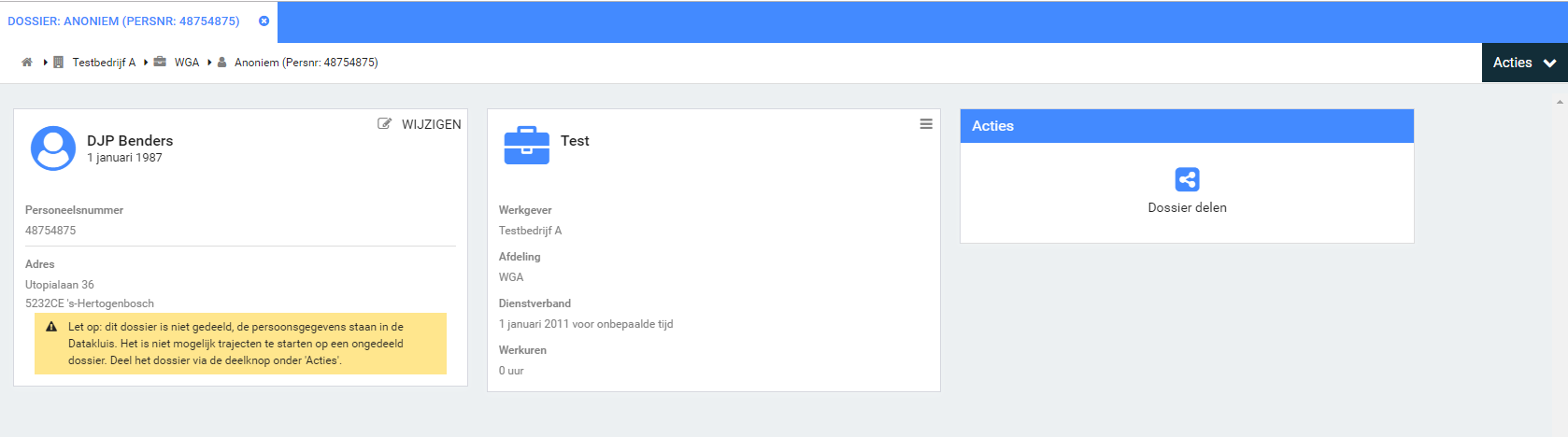Click the Dossier delen share icon
Viewport: 1568px width, 437px height.
(1187, 179)
